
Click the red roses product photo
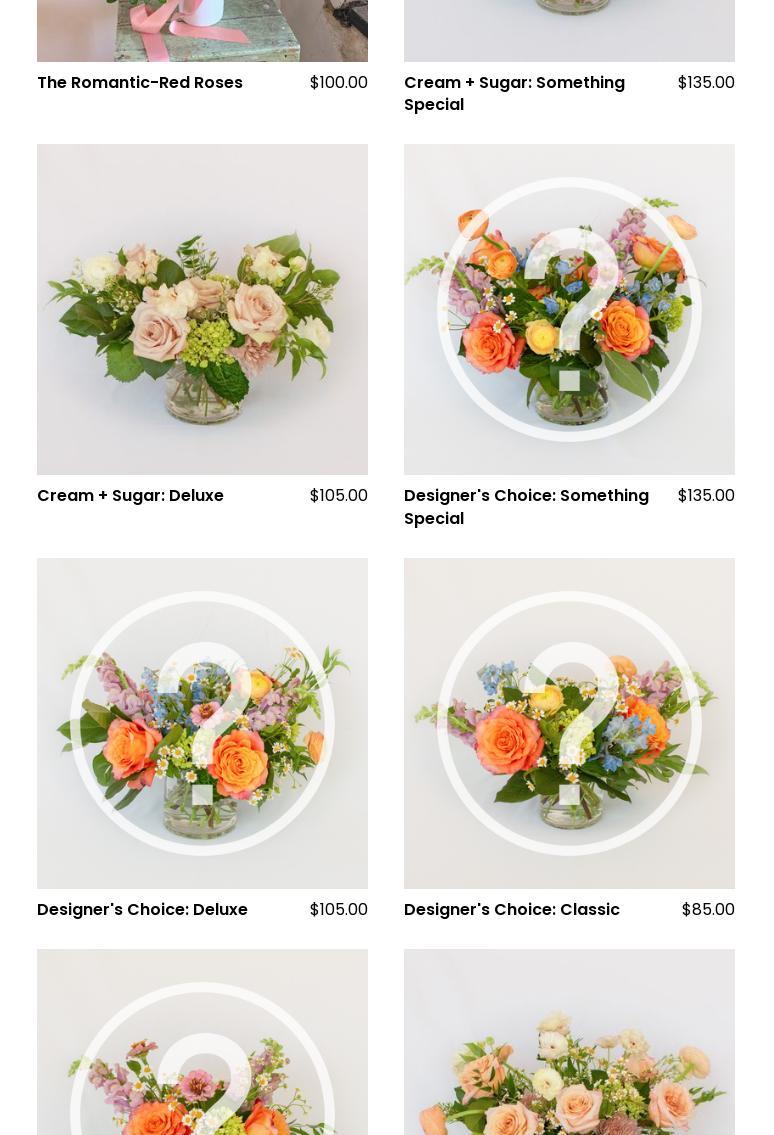202,30
